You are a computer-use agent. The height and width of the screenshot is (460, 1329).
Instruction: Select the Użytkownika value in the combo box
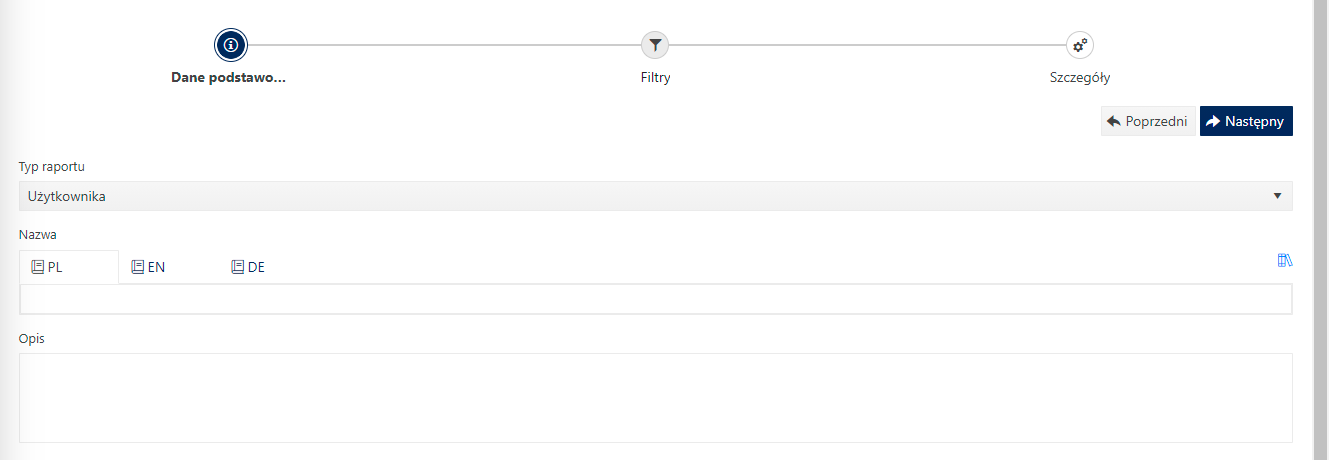(x=68, y=196)
